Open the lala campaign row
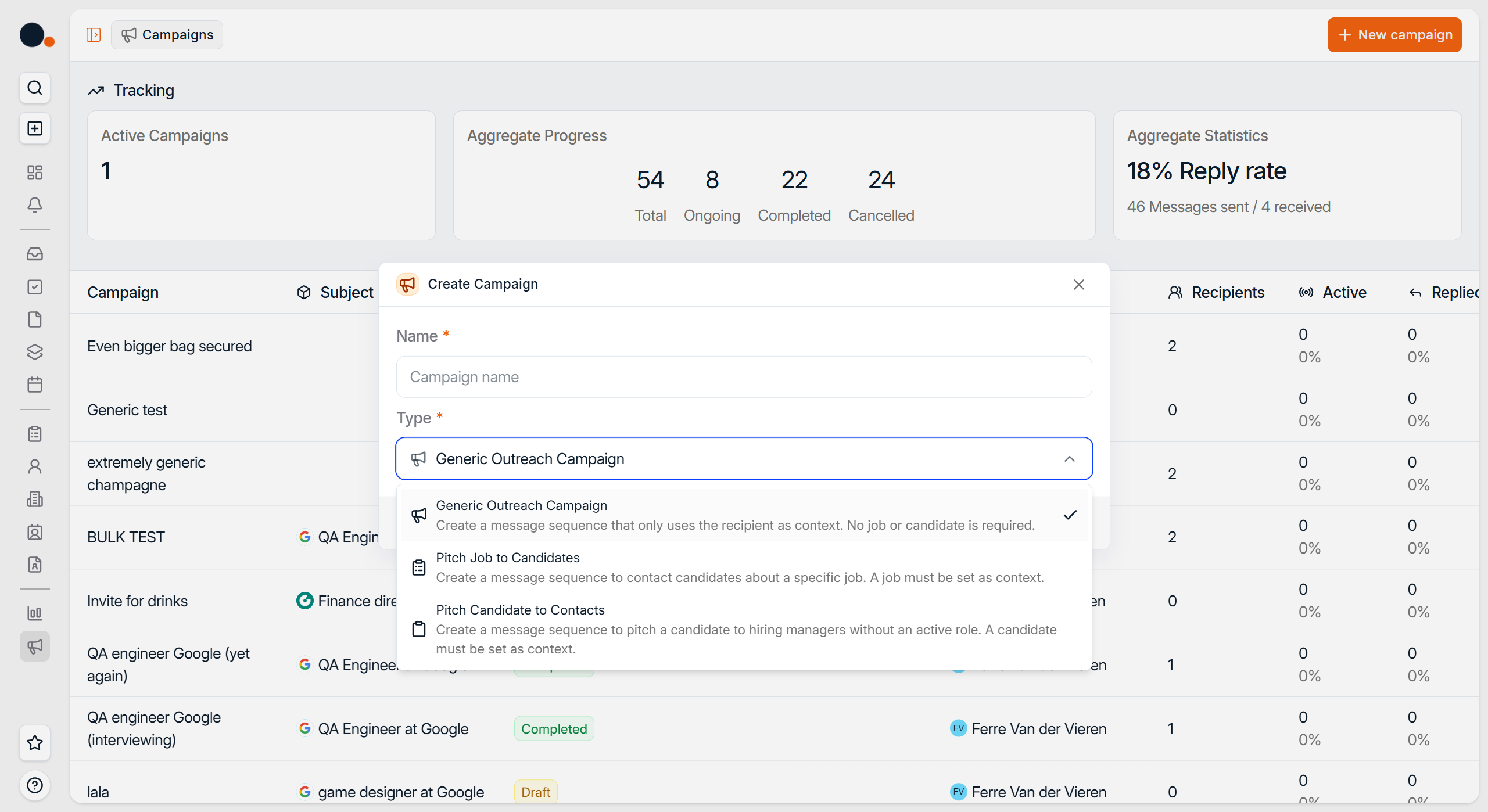The image size is (1488, 812). [98, 792]
